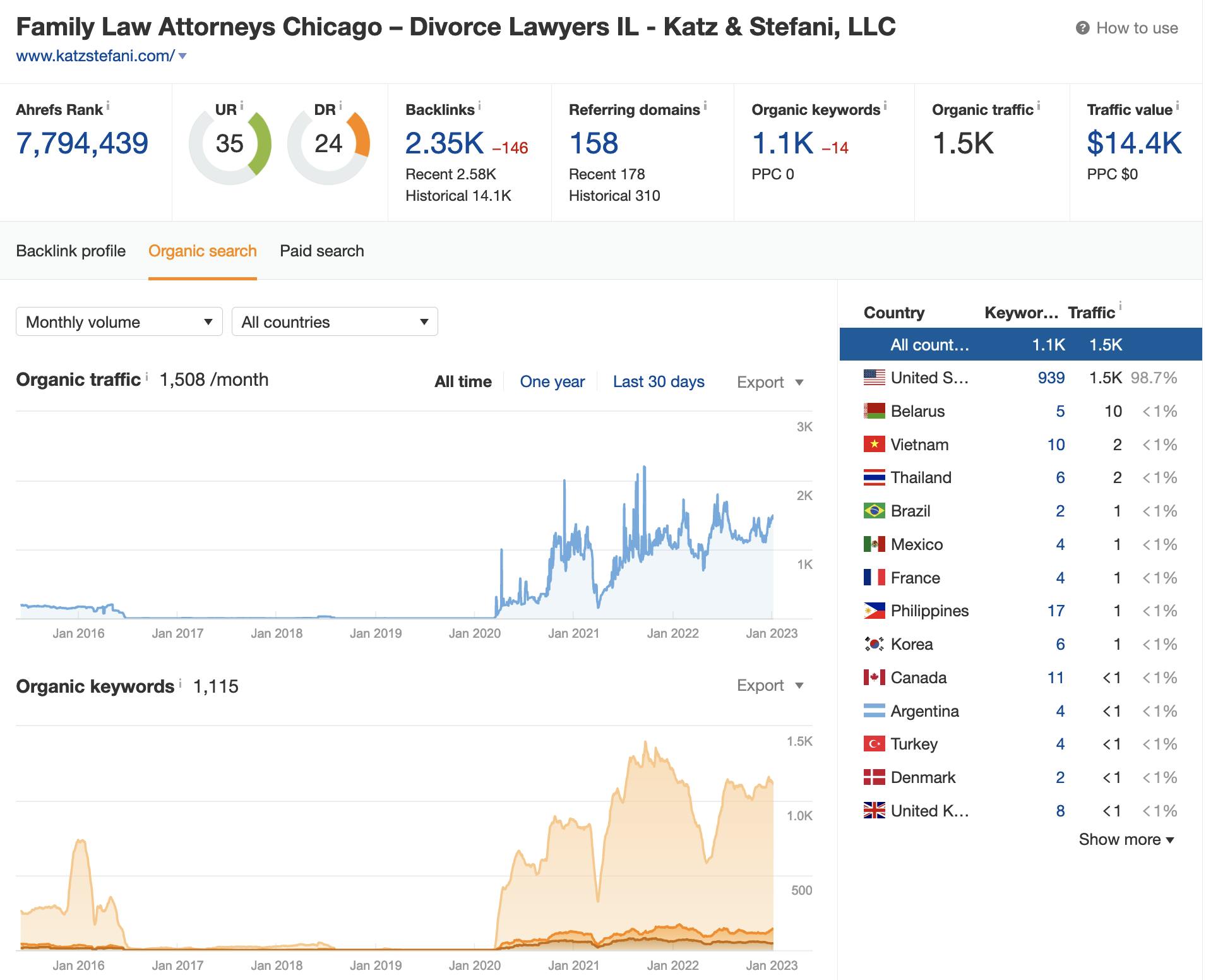Click the Ahrefs Rank value 7,794,439
This screenshot has height=980, width=1206.
[x=82, y=143]
